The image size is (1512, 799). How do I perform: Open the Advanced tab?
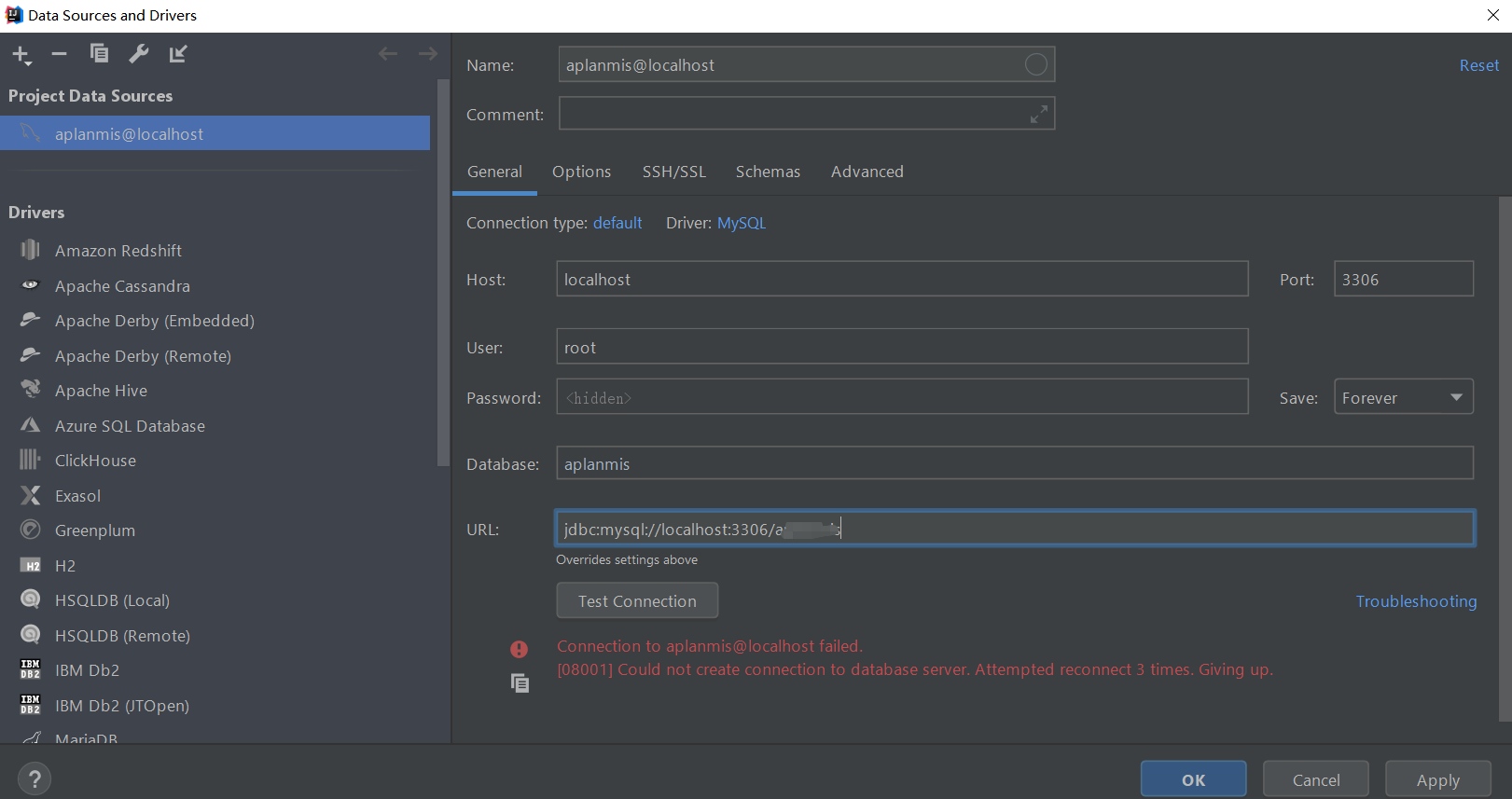pyautogui.click(x=867, y=172)
